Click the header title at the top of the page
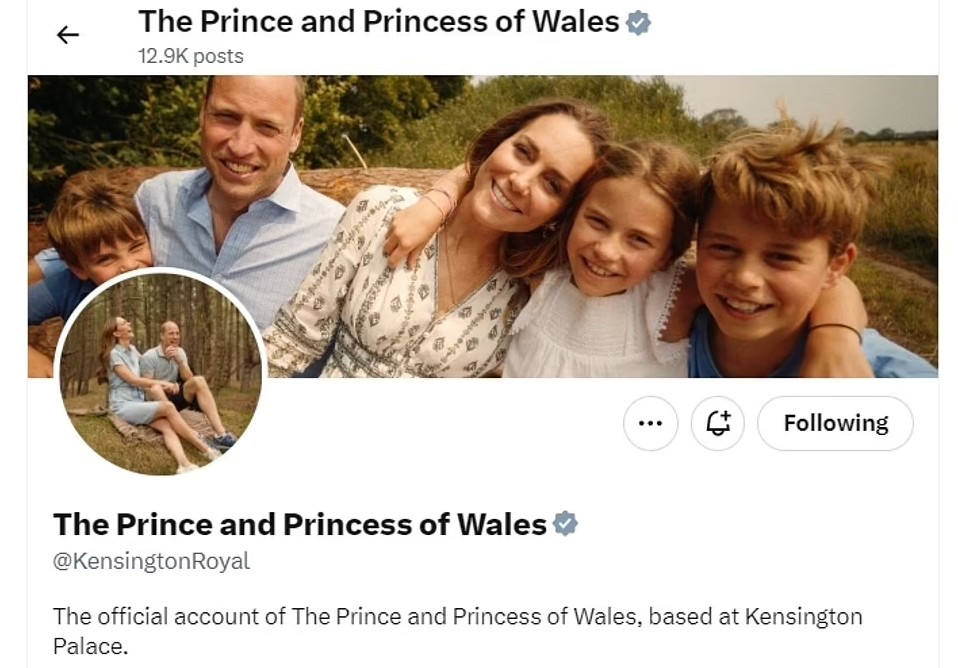The image size is (958, 668). tap(378, 21)
